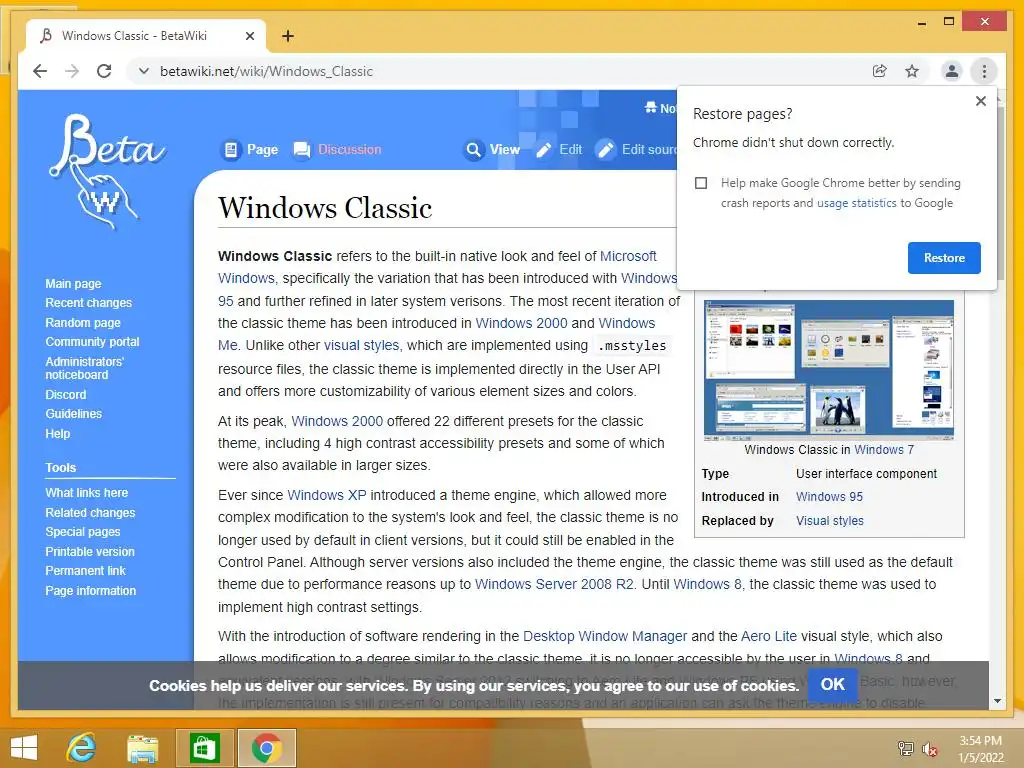The image size is (1024, 768).
Task: Open Guidelines in sidebar
Action: [73, 413]
